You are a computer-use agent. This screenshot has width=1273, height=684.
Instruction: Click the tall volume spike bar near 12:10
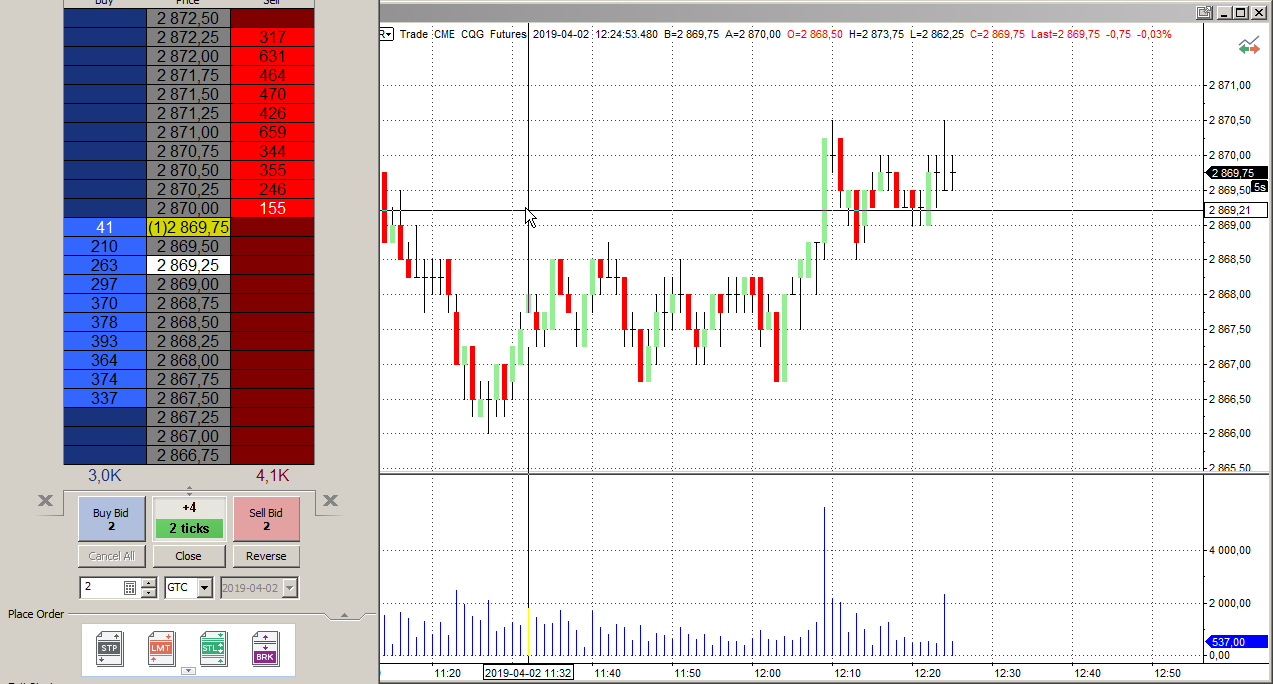(824, 581)
